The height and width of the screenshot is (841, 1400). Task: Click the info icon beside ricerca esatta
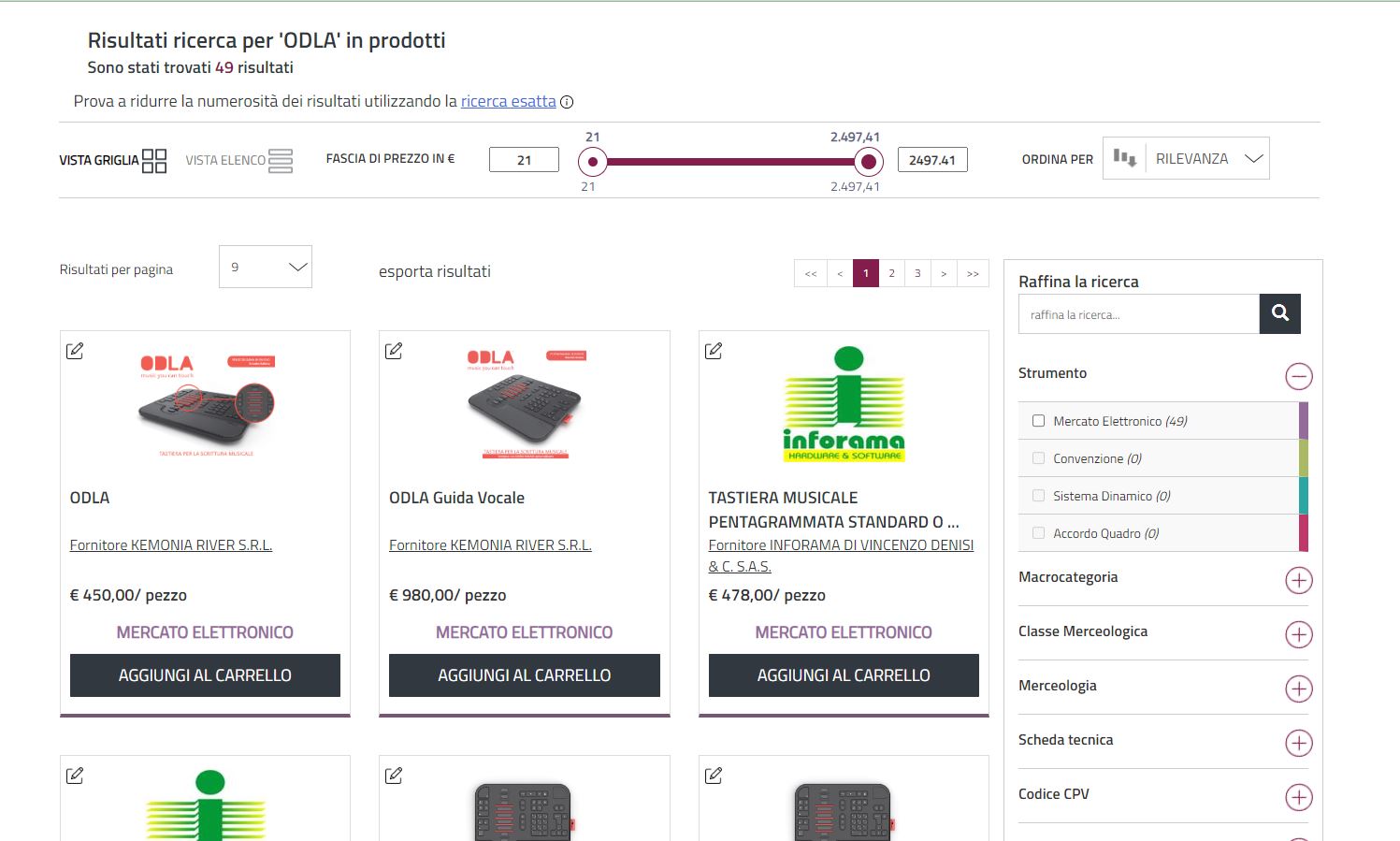(x=567, y=102)
